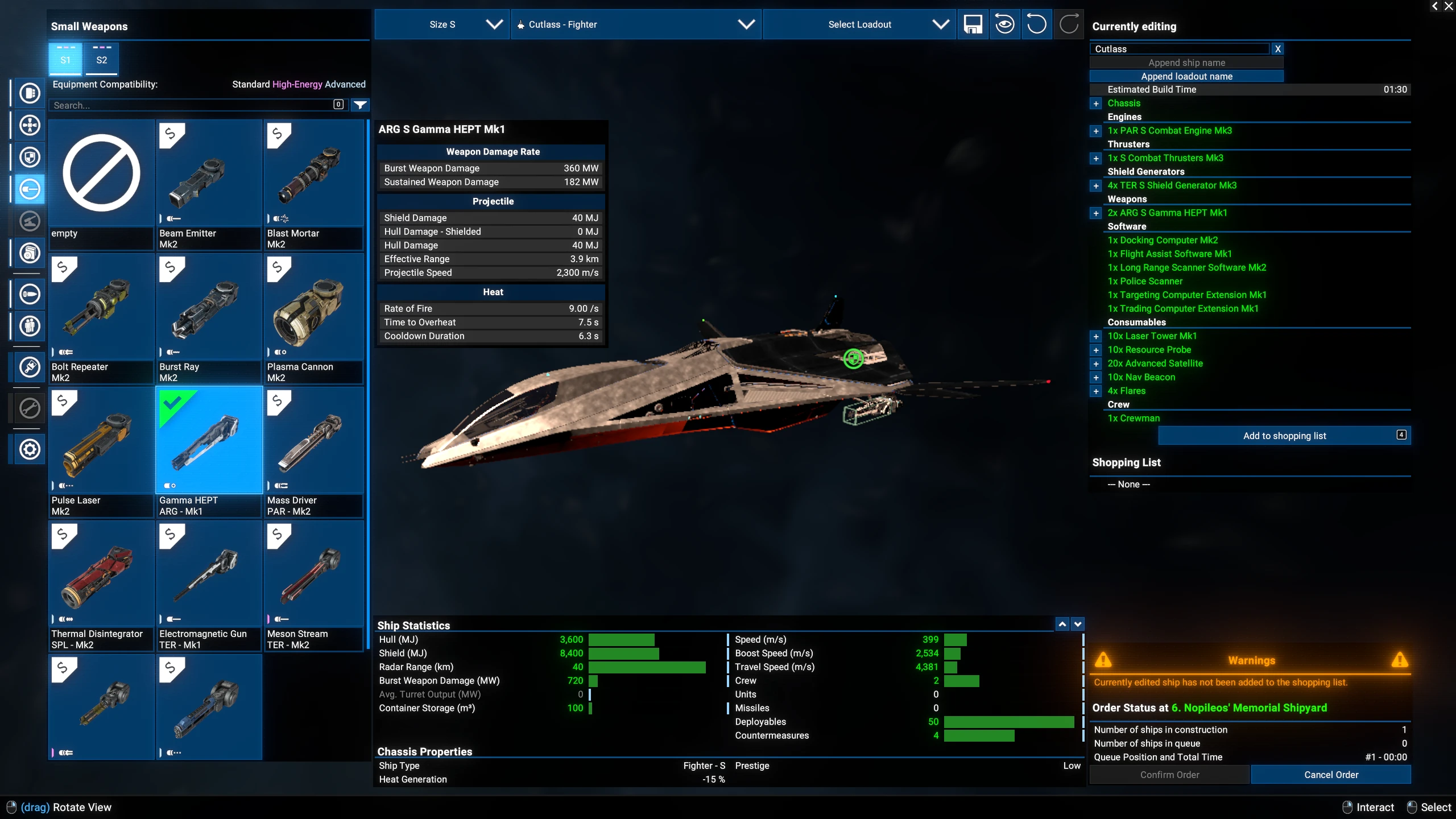The width and height of the screenshot is (1456, 819).
Task: Open the Thrusters category in the sidebar
Action: click(30, 125)
